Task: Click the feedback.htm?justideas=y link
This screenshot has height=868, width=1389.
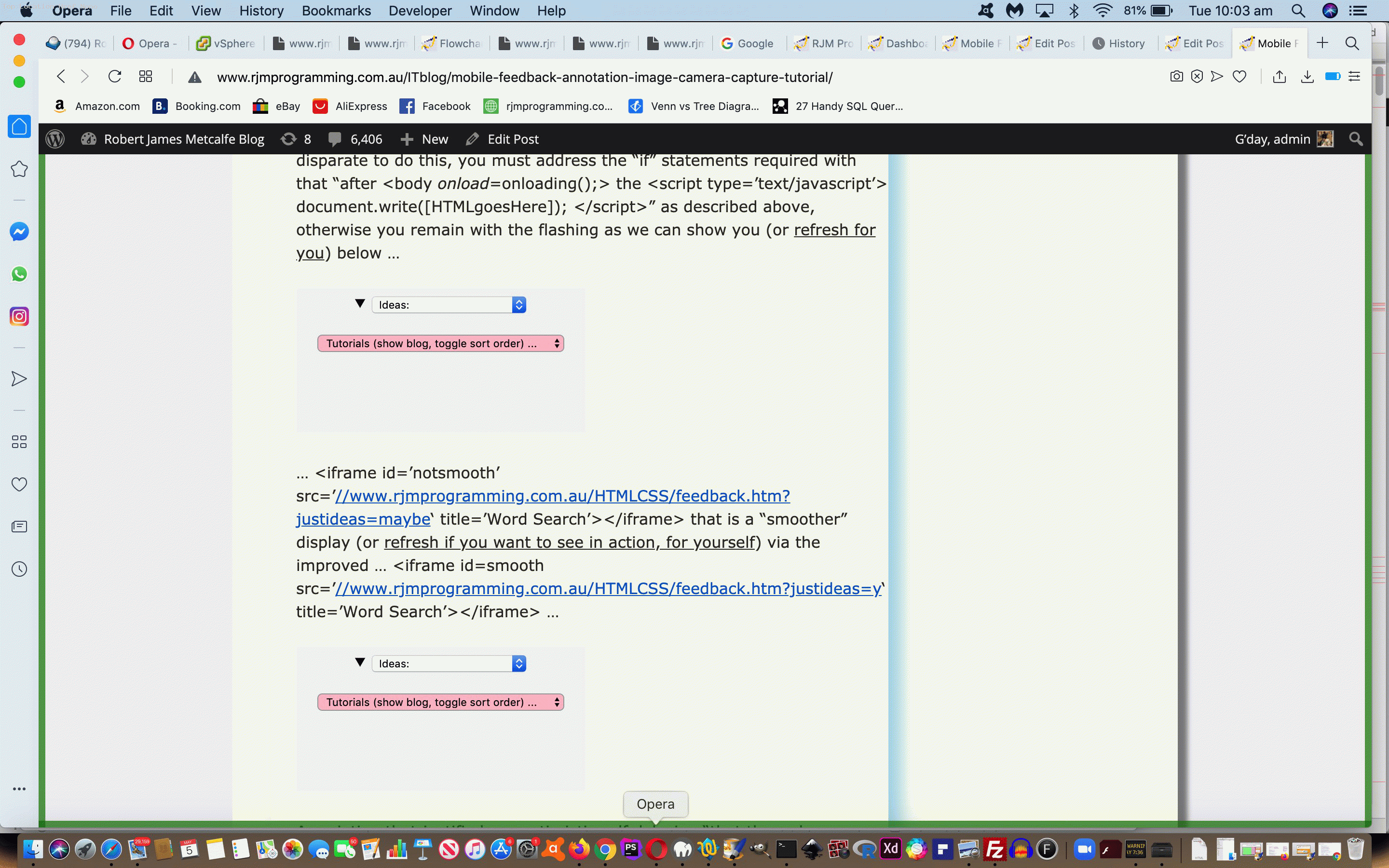Action: 608,588
